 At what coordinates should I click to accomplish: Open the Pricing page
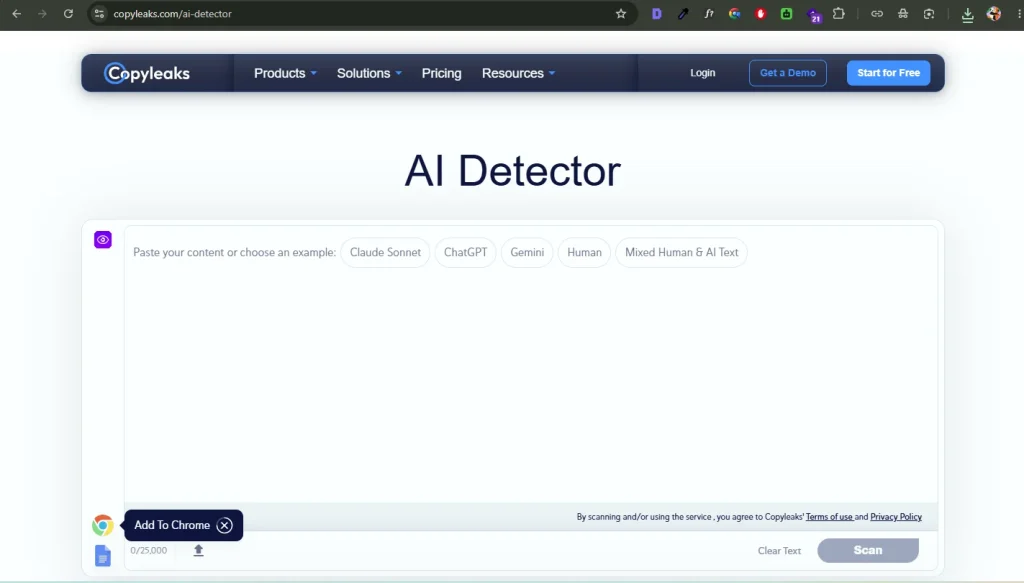[441, 73]
